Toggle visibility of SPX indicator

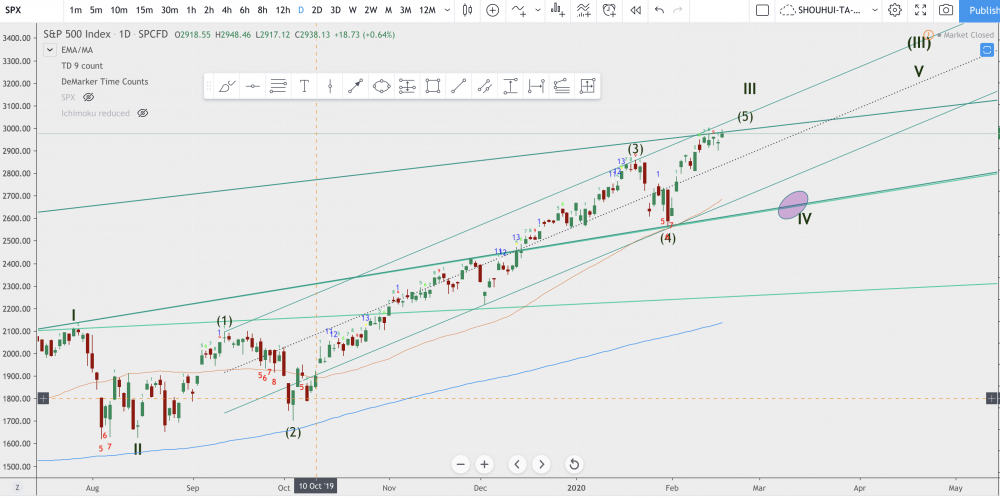(88, 97)
